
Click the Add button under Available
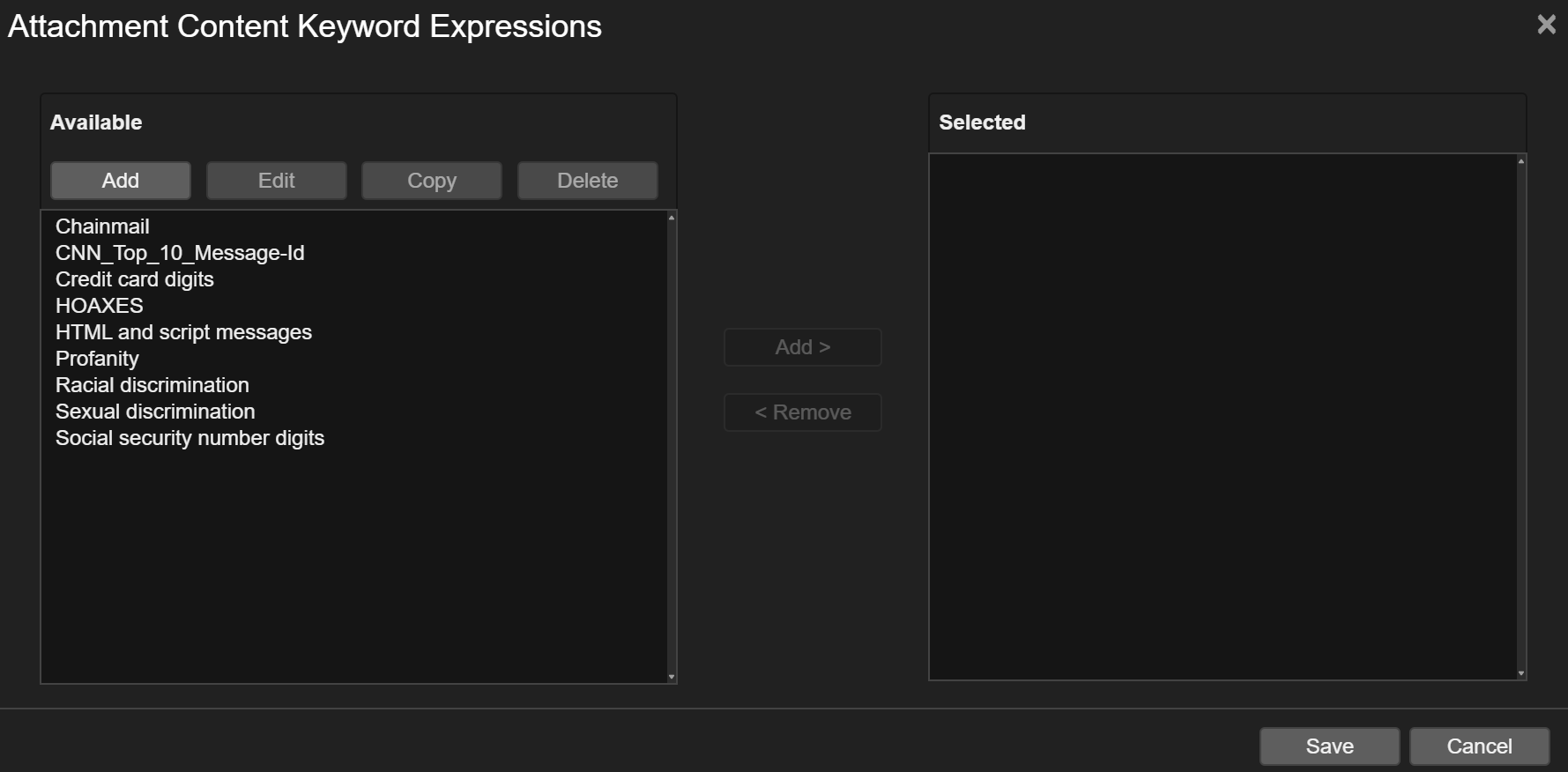coord(121,181)
